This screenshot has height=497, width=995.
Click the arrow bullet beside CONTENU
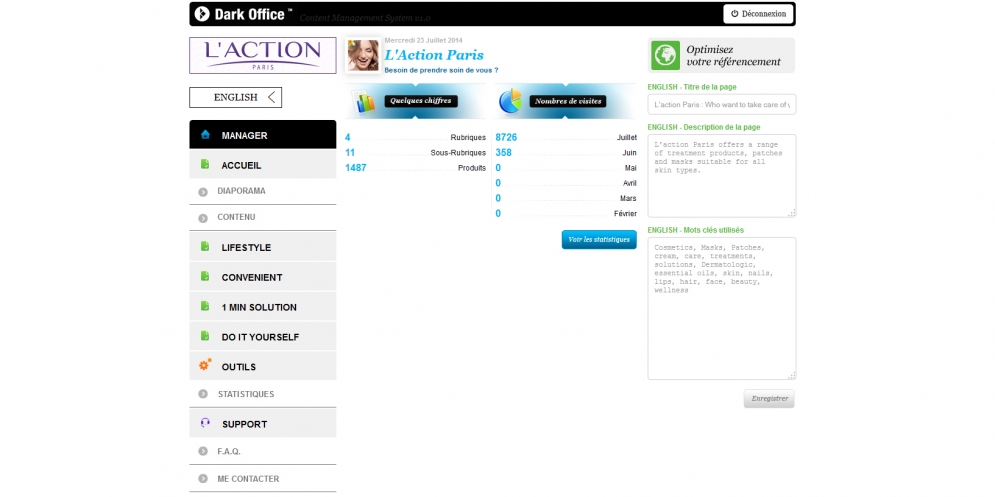(x=203, y=218)
